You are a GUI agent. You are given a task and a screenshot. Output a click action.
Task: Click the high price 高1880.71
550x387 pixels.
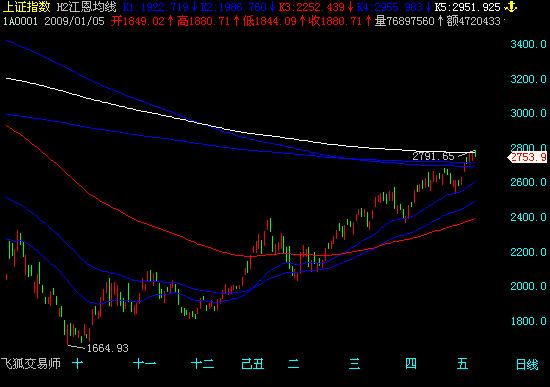(203, 21)
